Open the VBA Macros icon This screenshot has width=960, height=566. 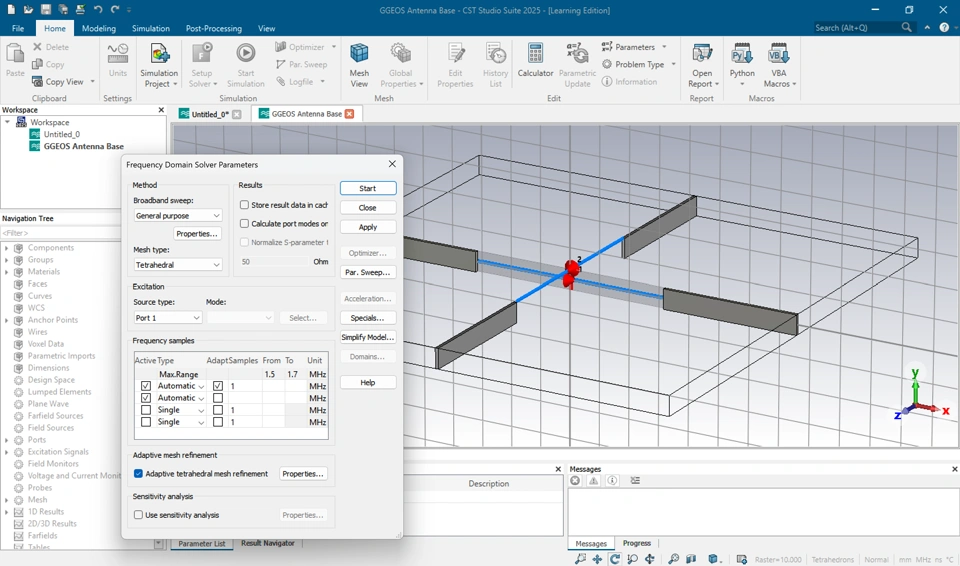tap(779, 54)
